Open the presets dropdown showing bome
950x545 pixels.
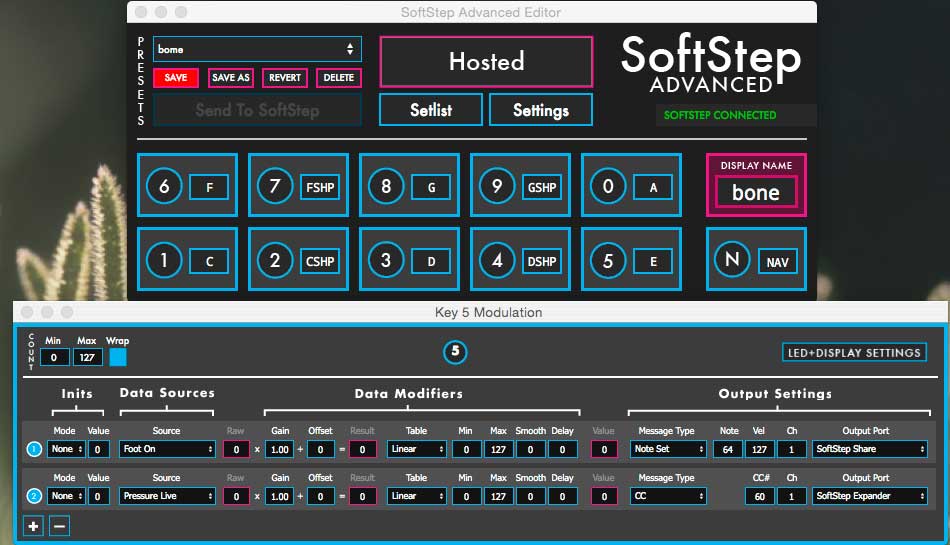click(257, 49)
